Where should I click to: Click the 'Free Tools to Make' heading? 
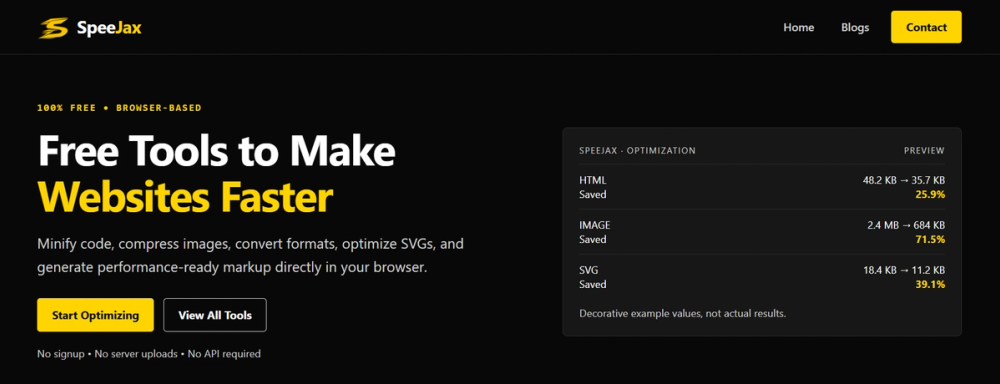tap(217, 151)
